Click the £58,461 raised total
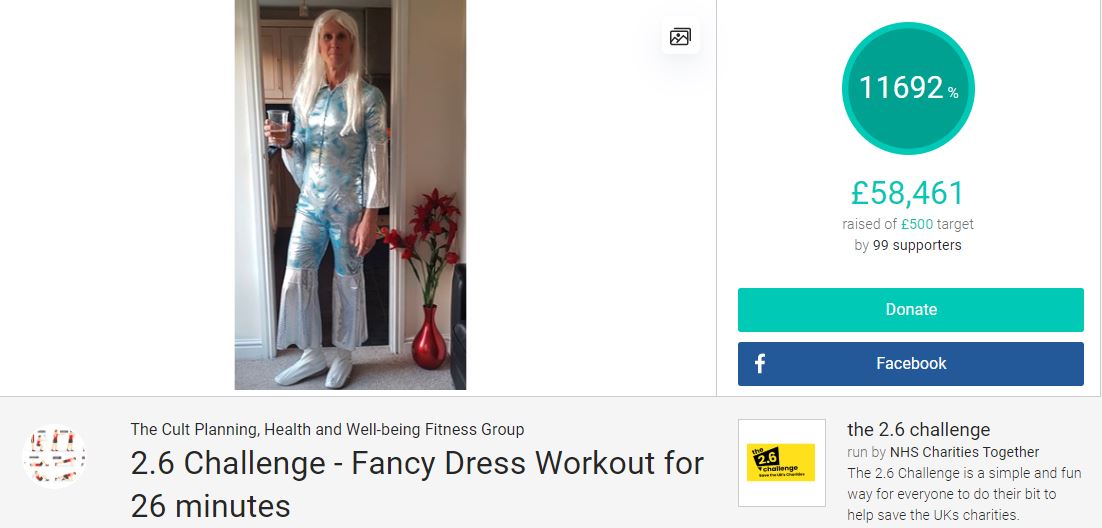This screenshot has height=528, width=1102. 908,193
